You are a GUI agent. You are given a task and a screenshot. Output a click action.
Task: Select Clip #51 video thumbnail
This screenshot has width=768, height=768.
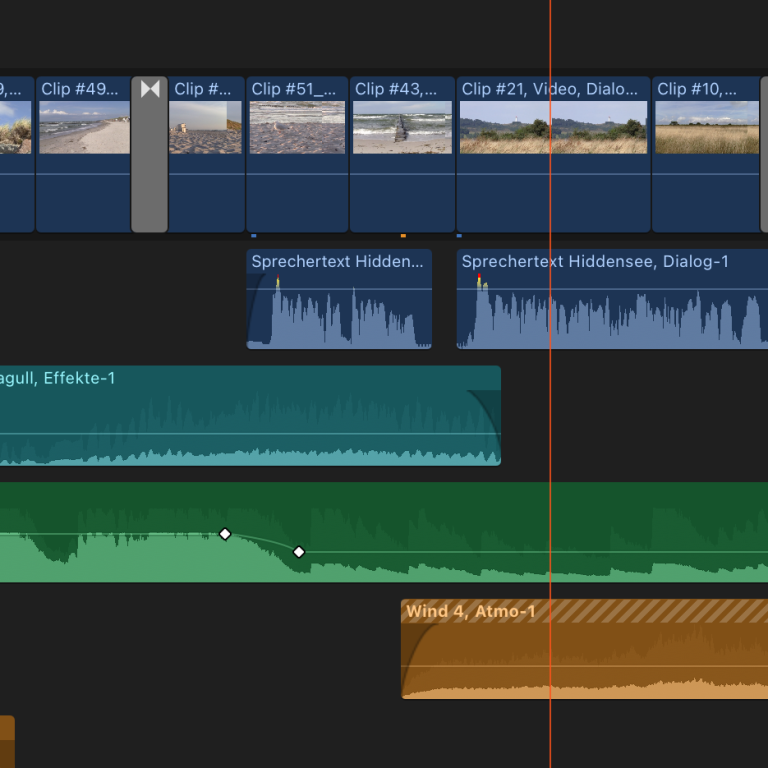click(297, 127)
